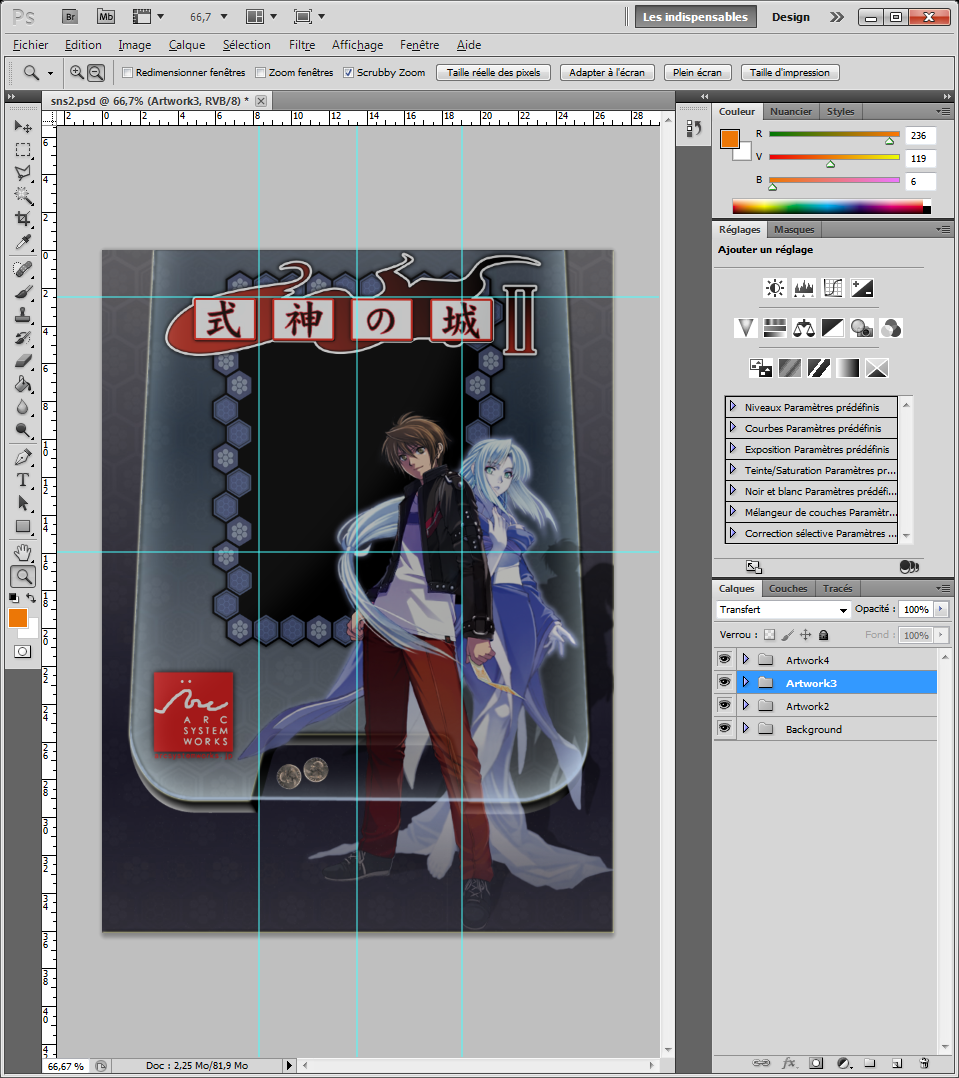Expand the Artwork3 layer group

(745, 683)
